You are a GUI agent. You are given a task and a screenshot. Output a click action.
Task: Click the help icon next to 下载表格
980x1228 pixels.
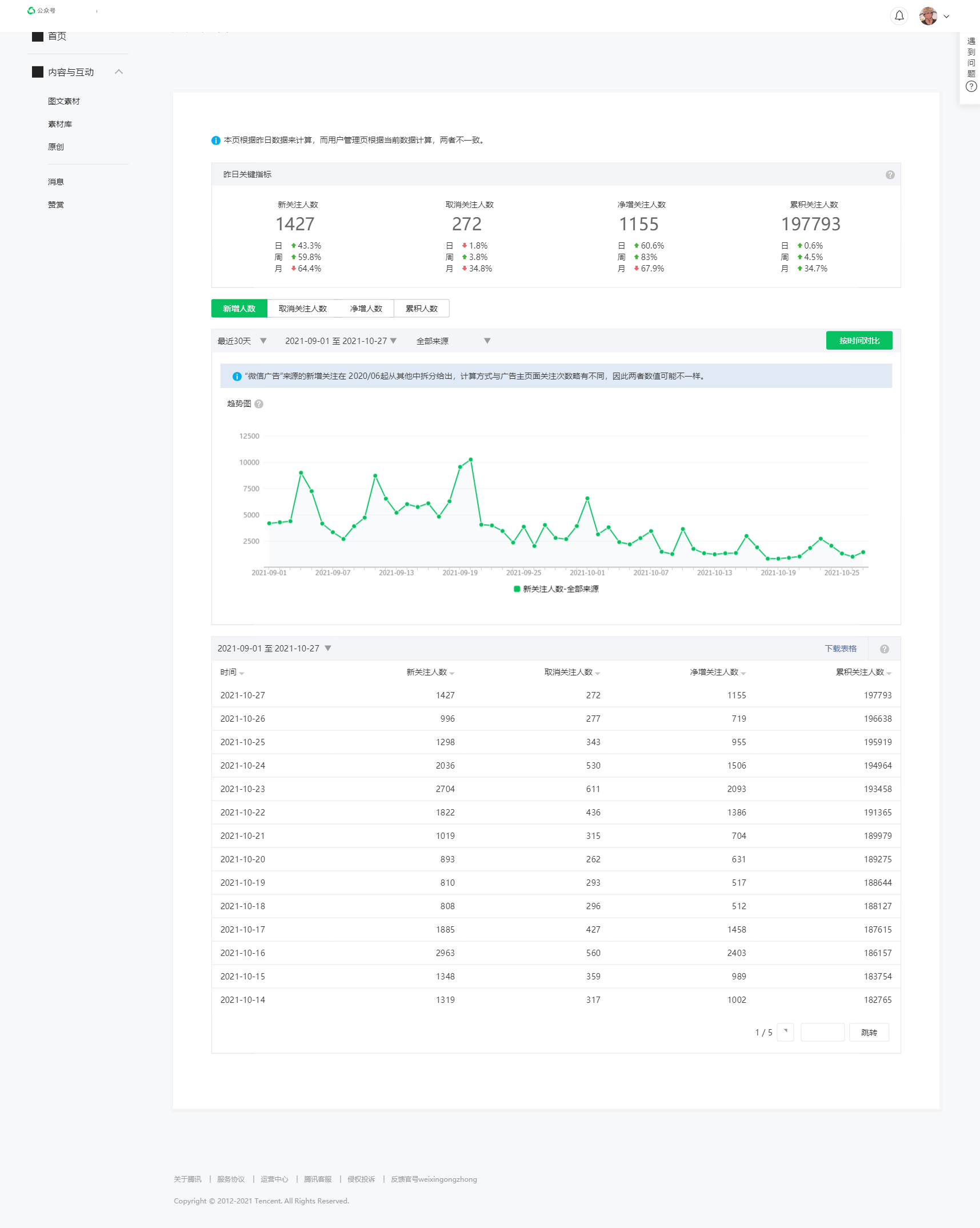(884, 649)
